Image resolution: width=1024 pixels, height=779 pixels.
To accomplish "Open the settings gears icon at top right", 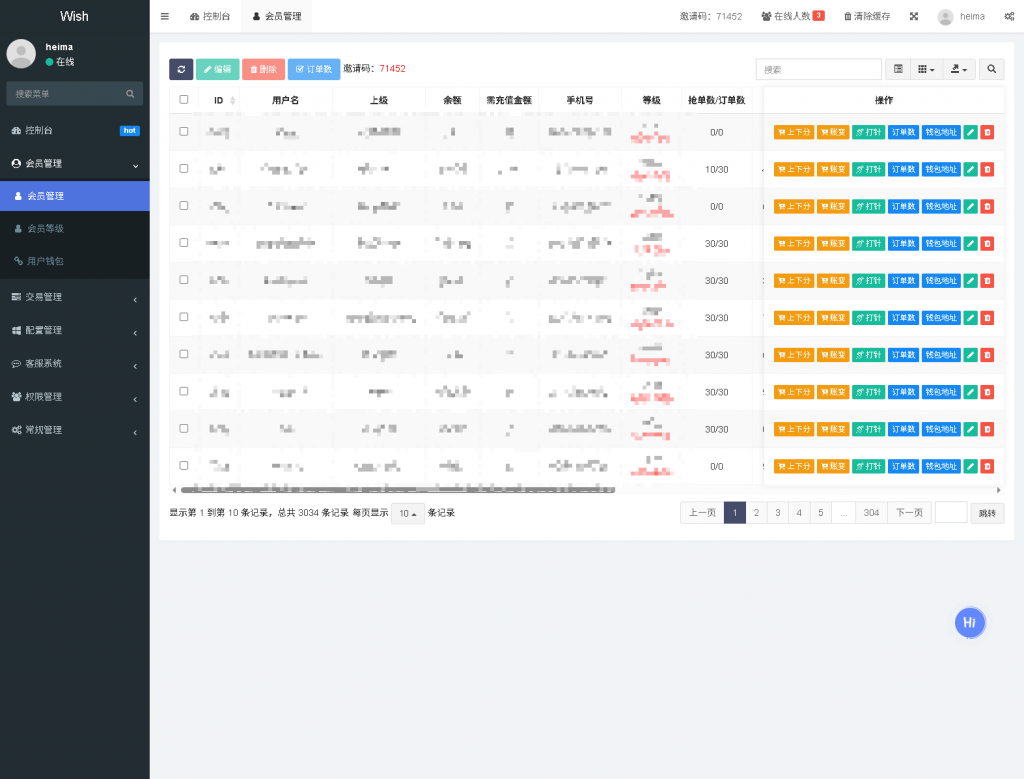I will pos(1009,16).
